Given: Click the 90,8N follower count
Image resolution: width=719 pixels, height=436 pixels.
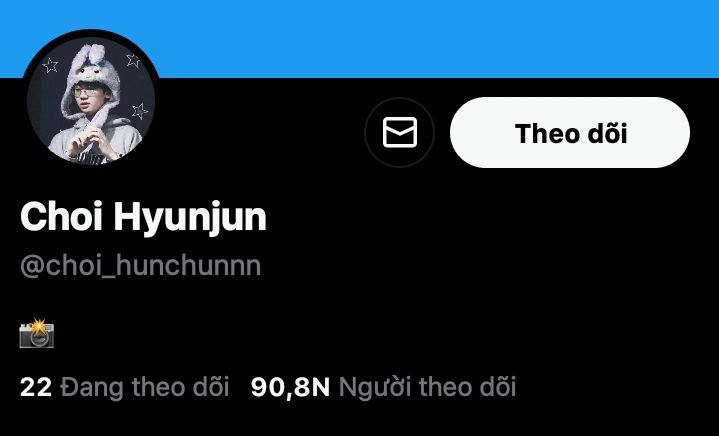Looking at the screenshot, I should (x=290, y=387).
